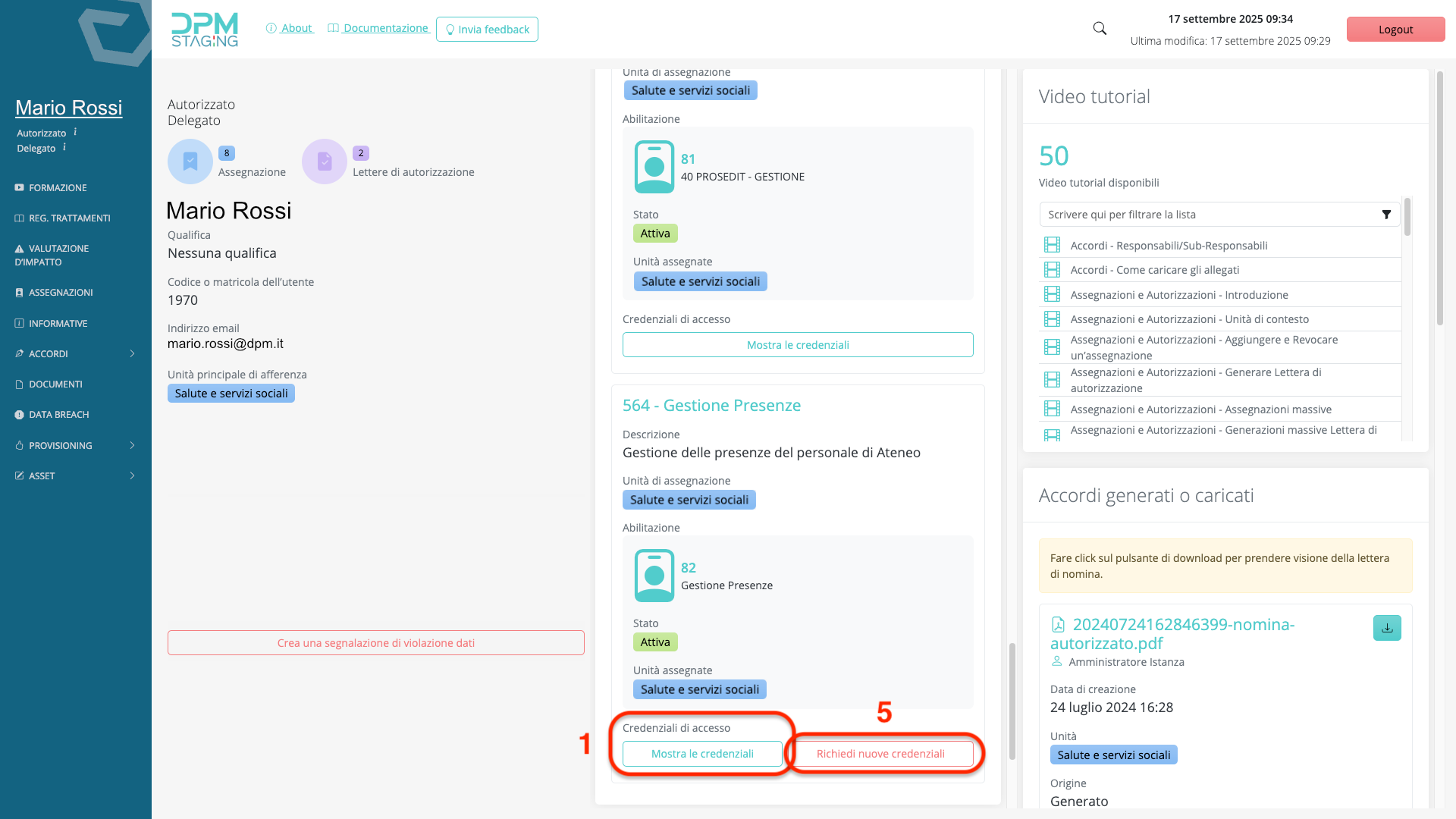The height and width of the screenshot is (819, 1456).
Task: Click the Lettere di autorizzazione document icon
Action: (325, 162)
